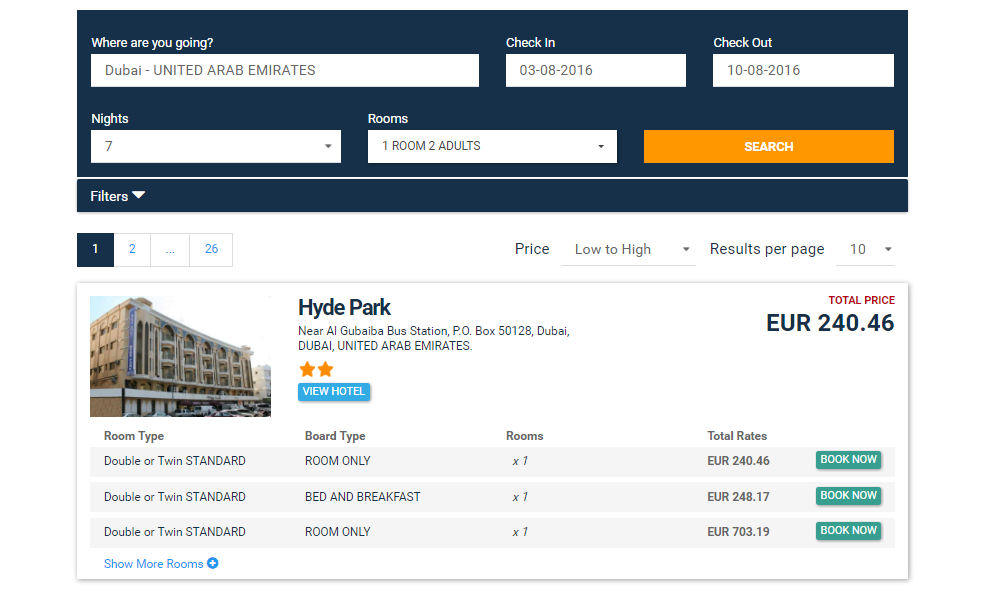Viewport: 990px width, 591px height.
Task: Book the EUR 703.19 room
Action: click(x=848, y=531)
